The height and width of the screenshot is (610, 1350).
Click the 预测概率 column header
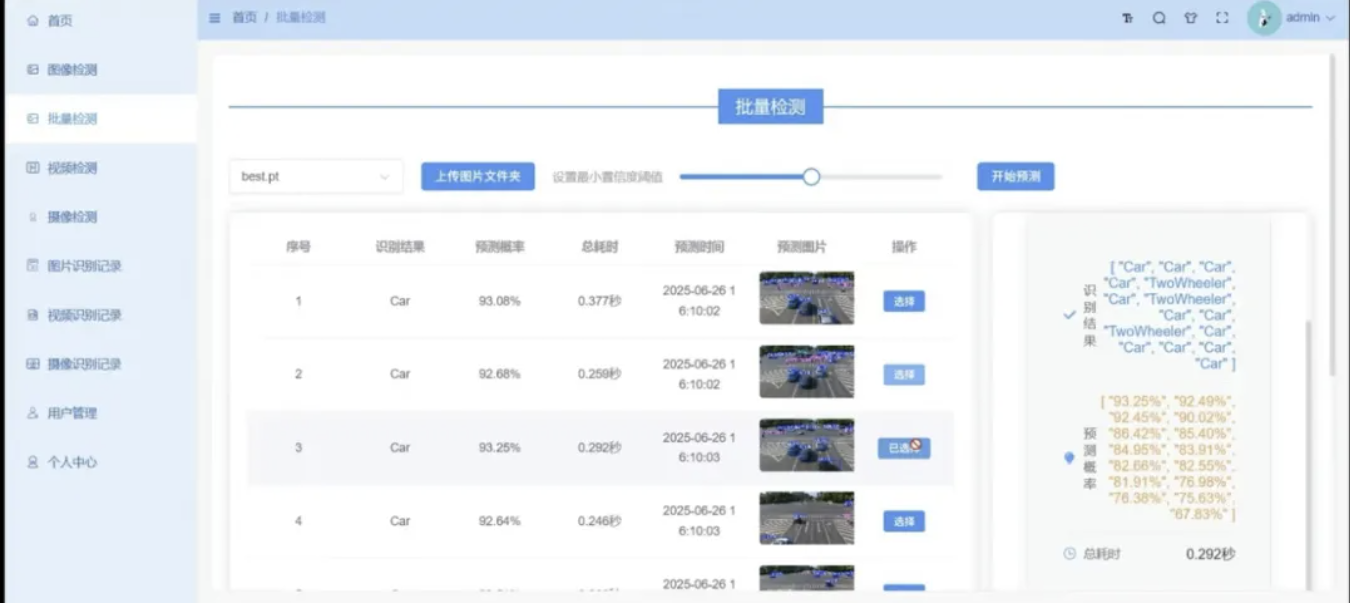point(499,246)
